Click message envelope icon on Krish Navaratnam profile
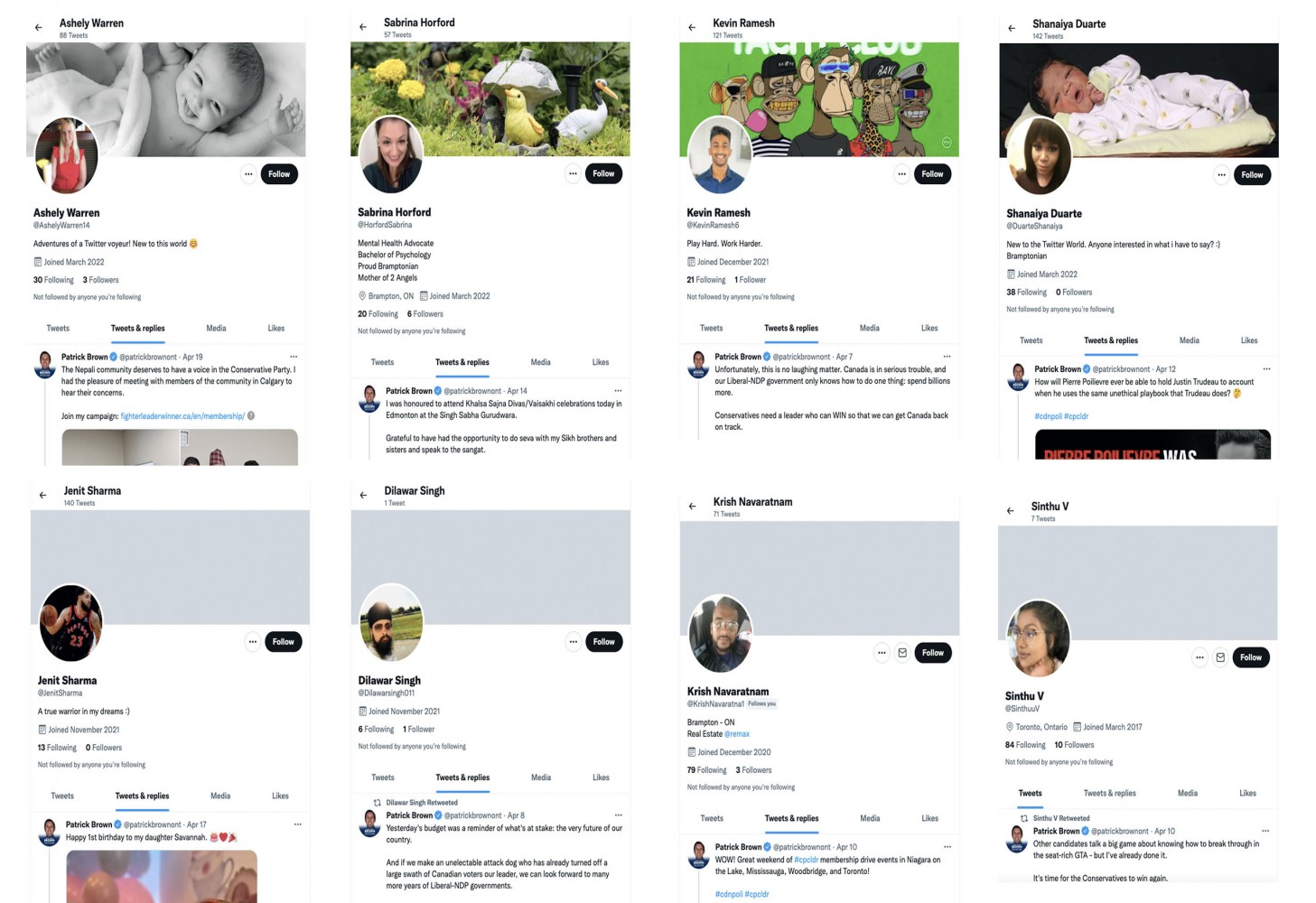Image resolution: width=1316 pixels, height=903 pixels. click(901, 653)
